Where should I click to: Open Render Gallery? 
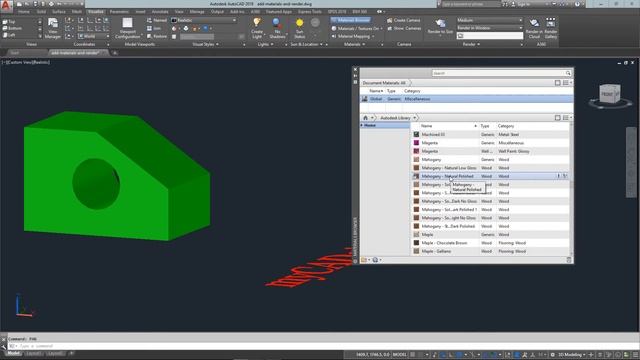tap(551, 28)
